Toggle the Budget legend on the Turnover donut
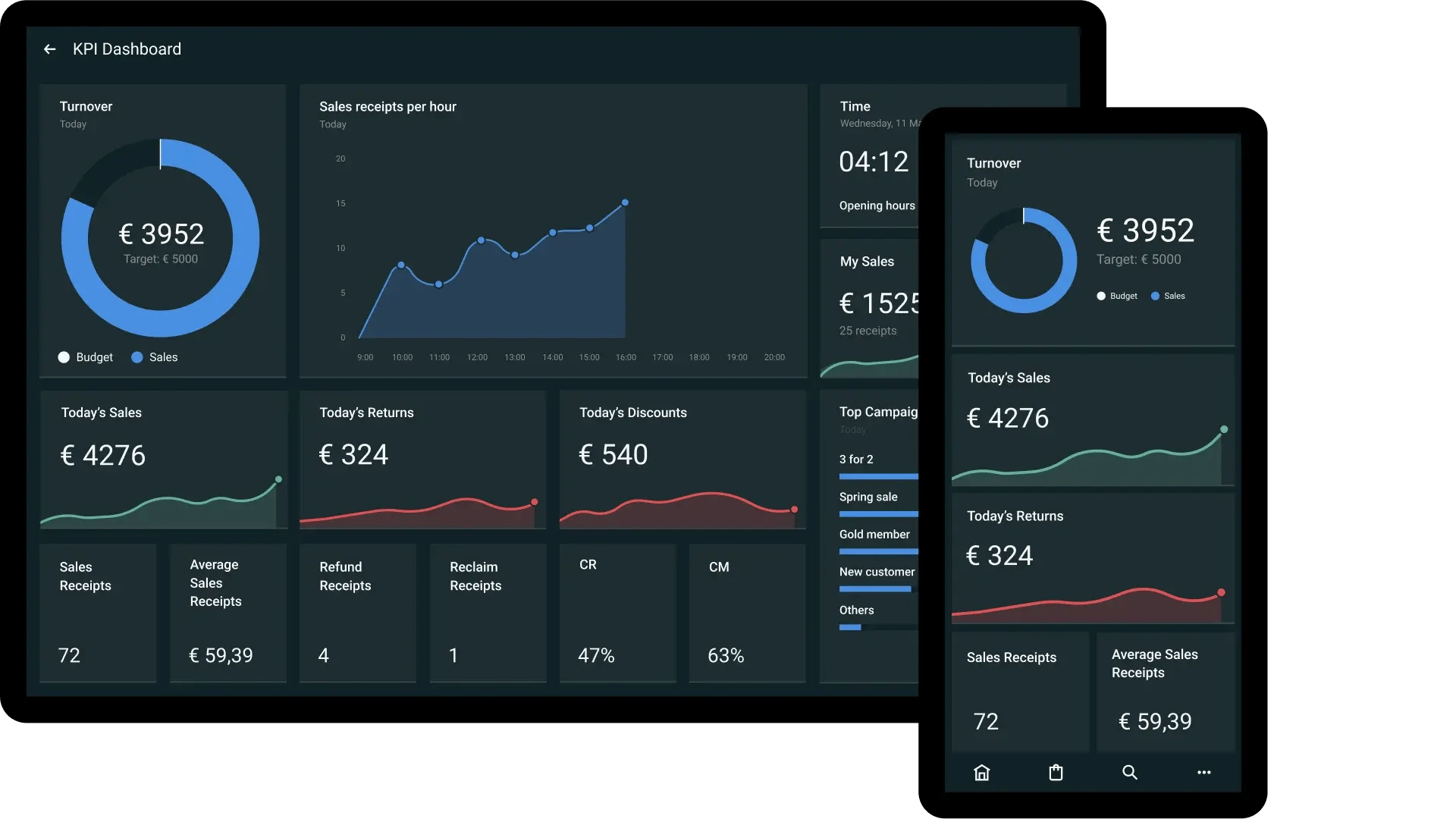The width and height of the screenshot is (1456, 819). click(x=84, y=357)
